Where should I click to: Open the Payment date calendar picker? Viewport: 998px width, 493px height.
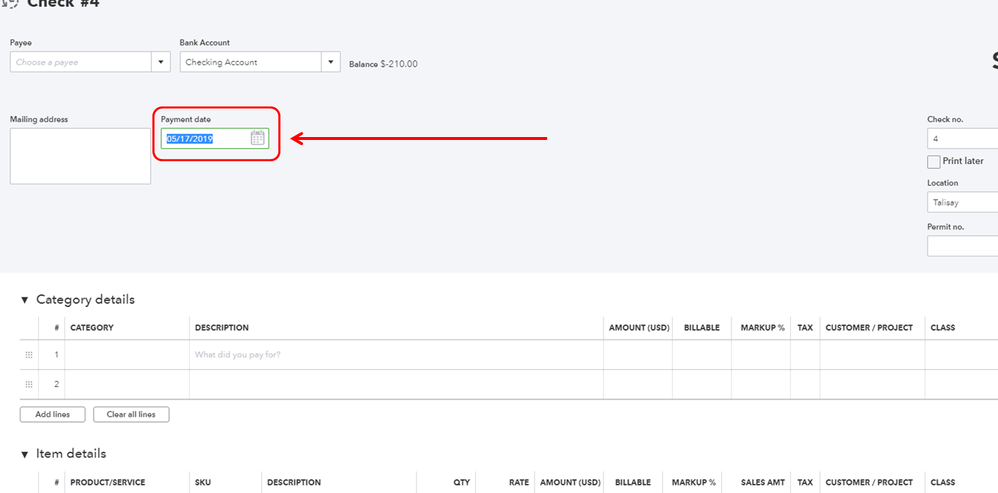click(x=257, y=138)
